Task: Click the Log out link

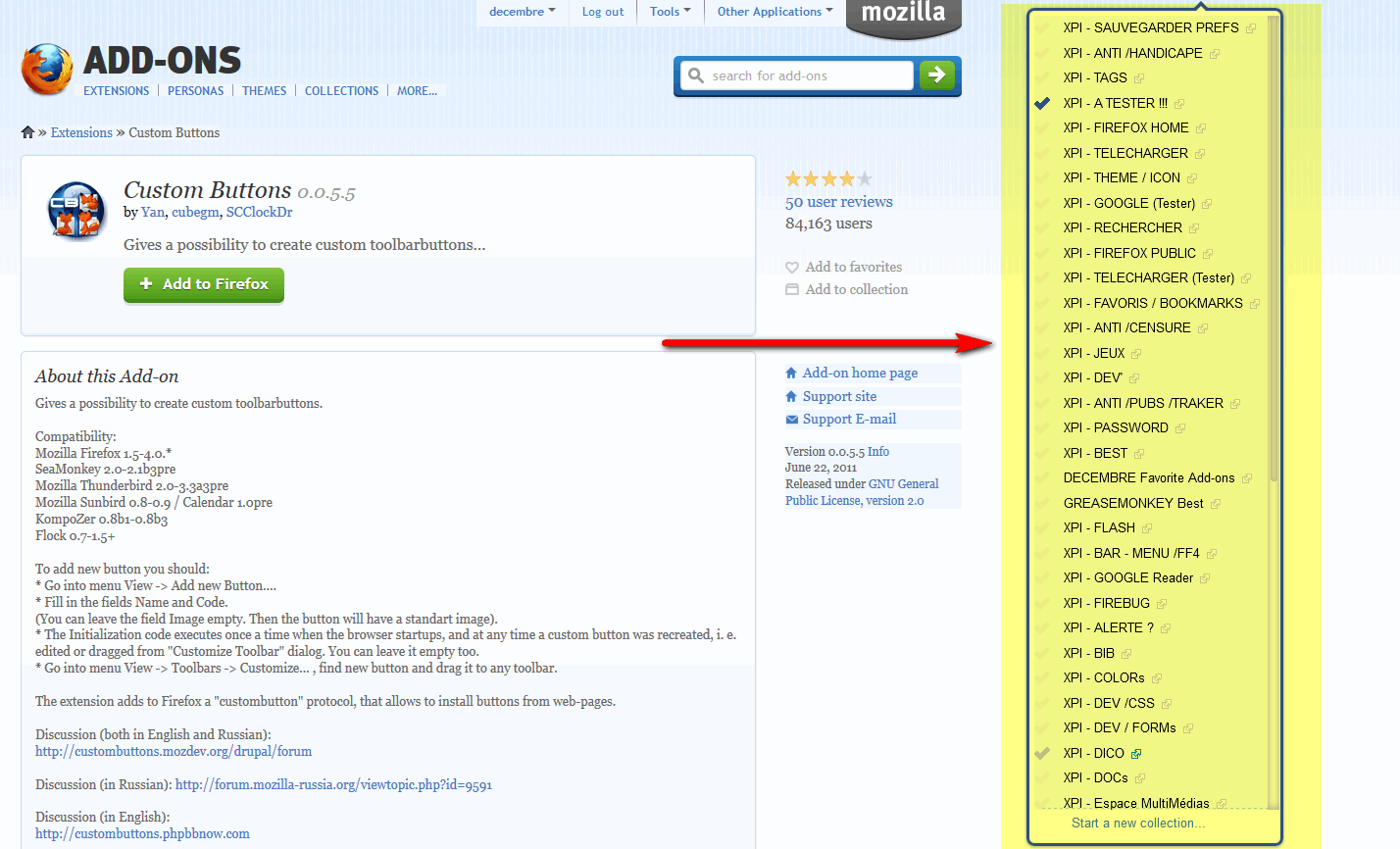Action: tap(603, 12)
